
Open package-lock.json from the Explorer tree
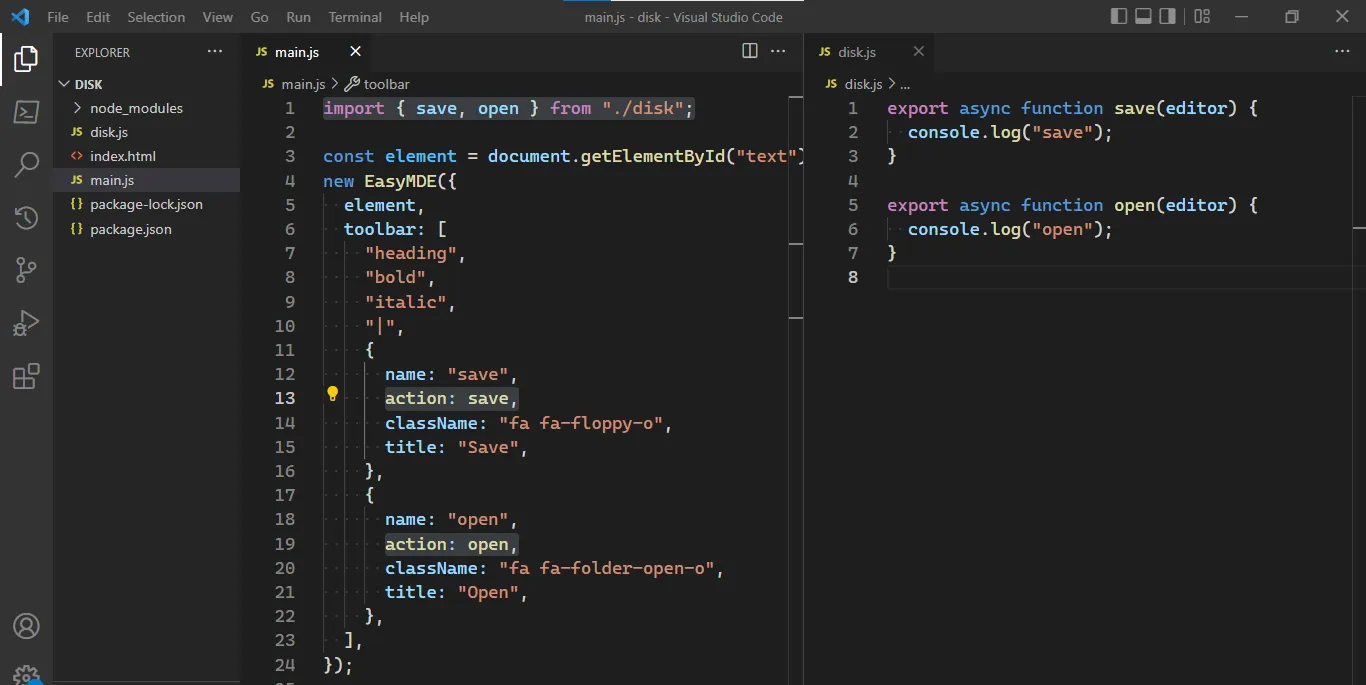146,204
